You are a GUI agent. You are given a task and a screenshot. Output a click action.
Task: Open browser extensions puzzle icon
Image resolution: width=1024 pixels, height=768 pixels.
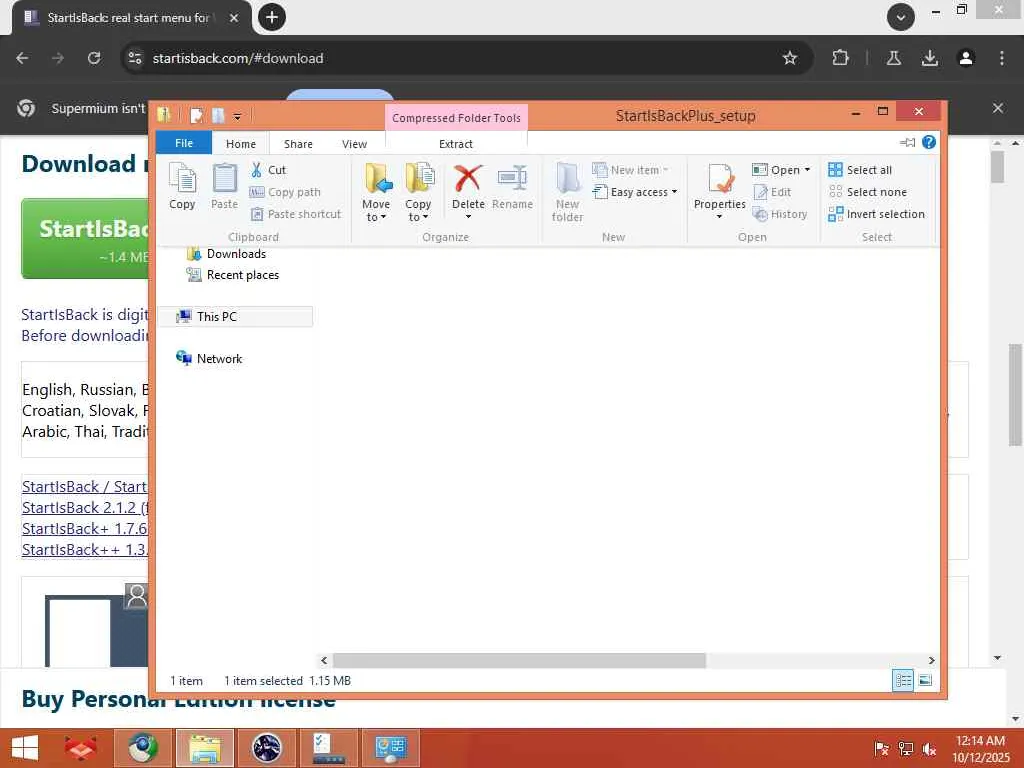[x=840, y=58]
